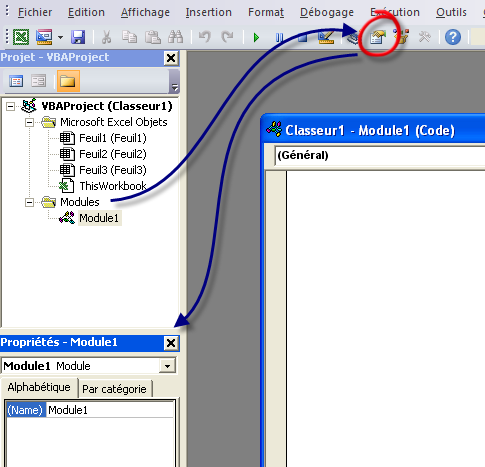Select Feuil2 (Feuil2) in the project tree
The width and height of the screenshot is (485, 467).
tap(113, 154)
